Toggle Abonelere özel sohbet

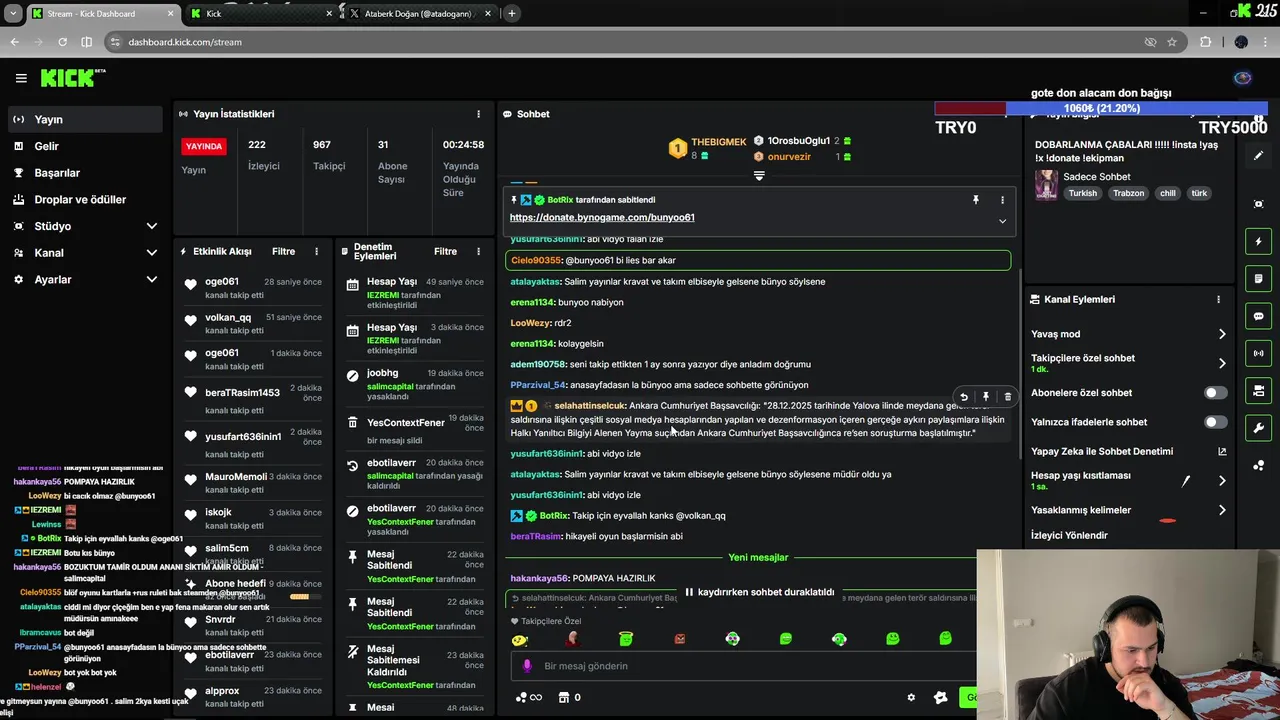1216,393
